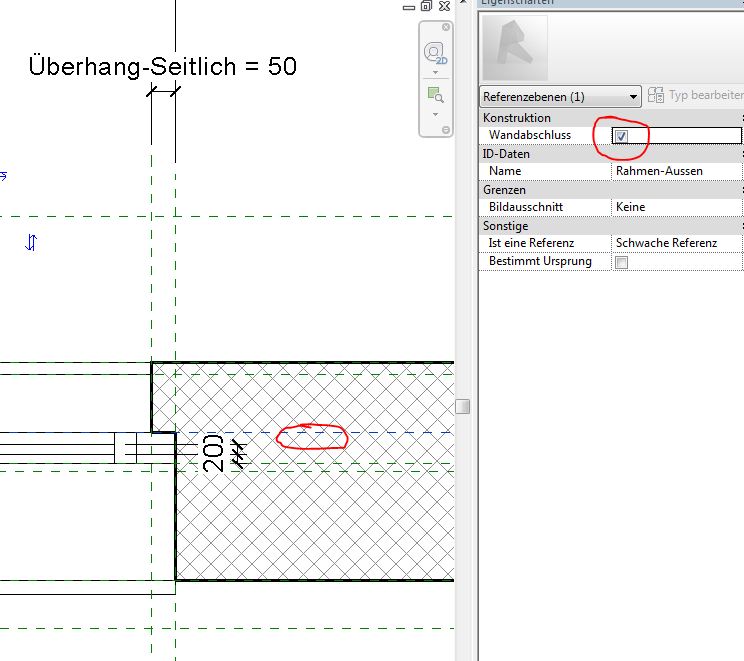Select the Wandabschluss property label

[530, 135]
